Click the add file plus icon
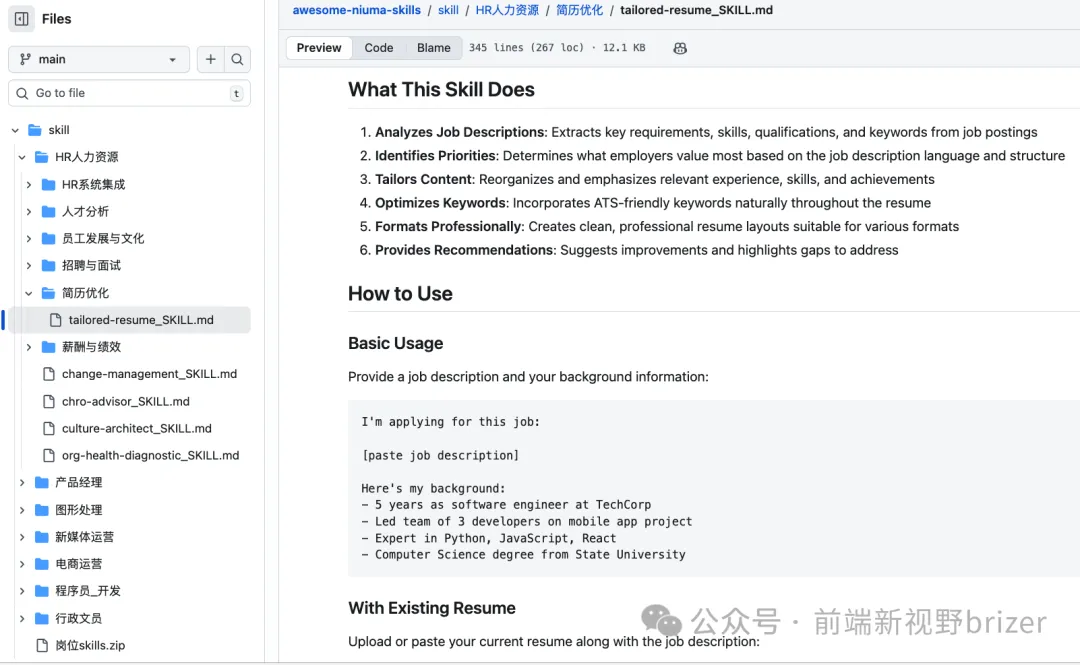Image resolution: width=1080 pixels, height=665 pixels. coord(210,60)
